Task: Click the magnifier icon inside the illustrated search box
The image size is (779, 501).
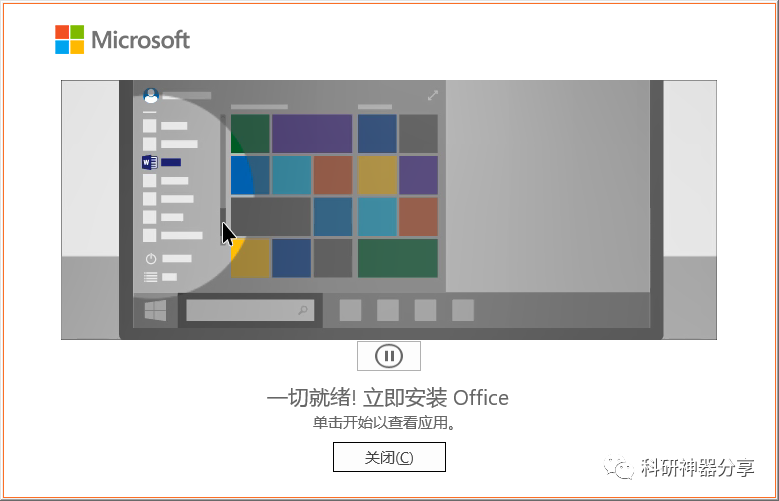Action: pyautogui.click(x=303, y=311)
